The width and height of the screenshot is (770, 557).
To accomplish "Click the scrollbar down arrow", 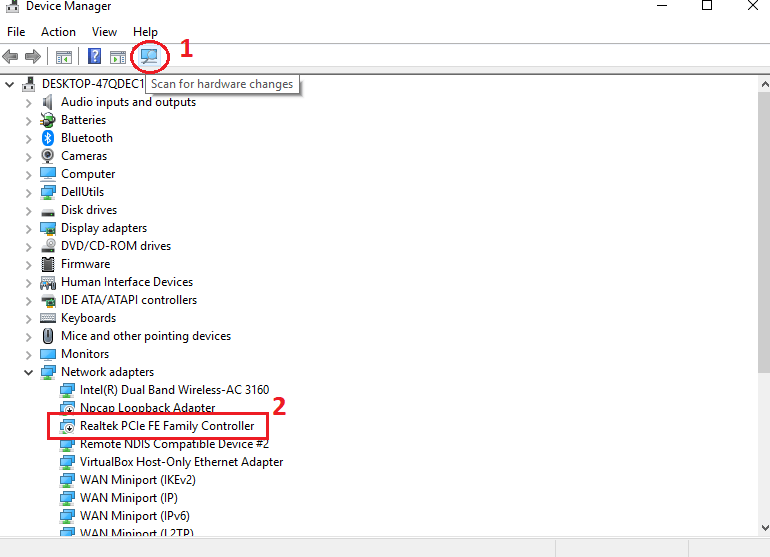I will pyautogui.click(x=764, y=528).
